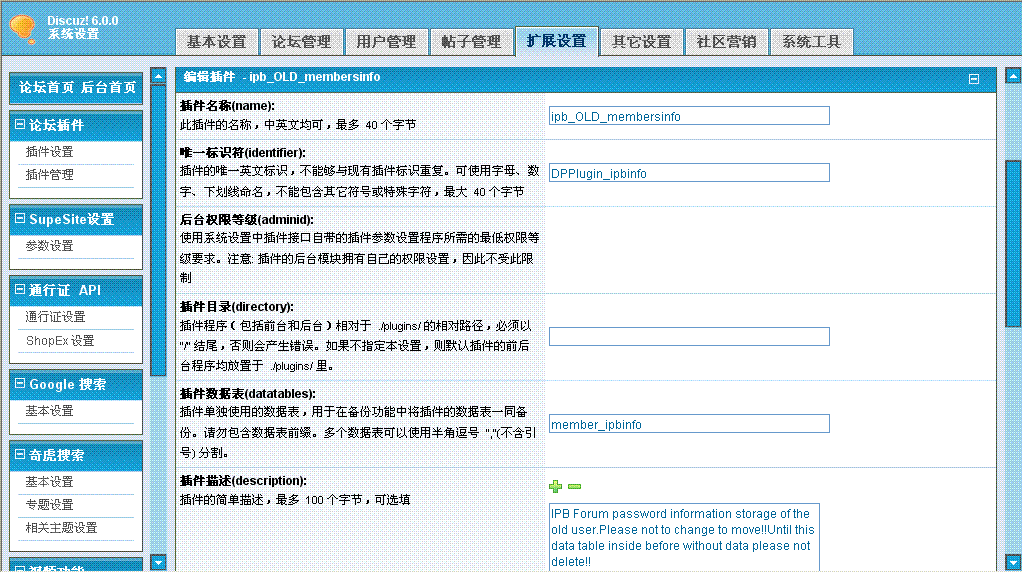The height and width of the screenshot is (572, 1022).
Task: Click the 插件描述(description) label
Action: (243, 481)
